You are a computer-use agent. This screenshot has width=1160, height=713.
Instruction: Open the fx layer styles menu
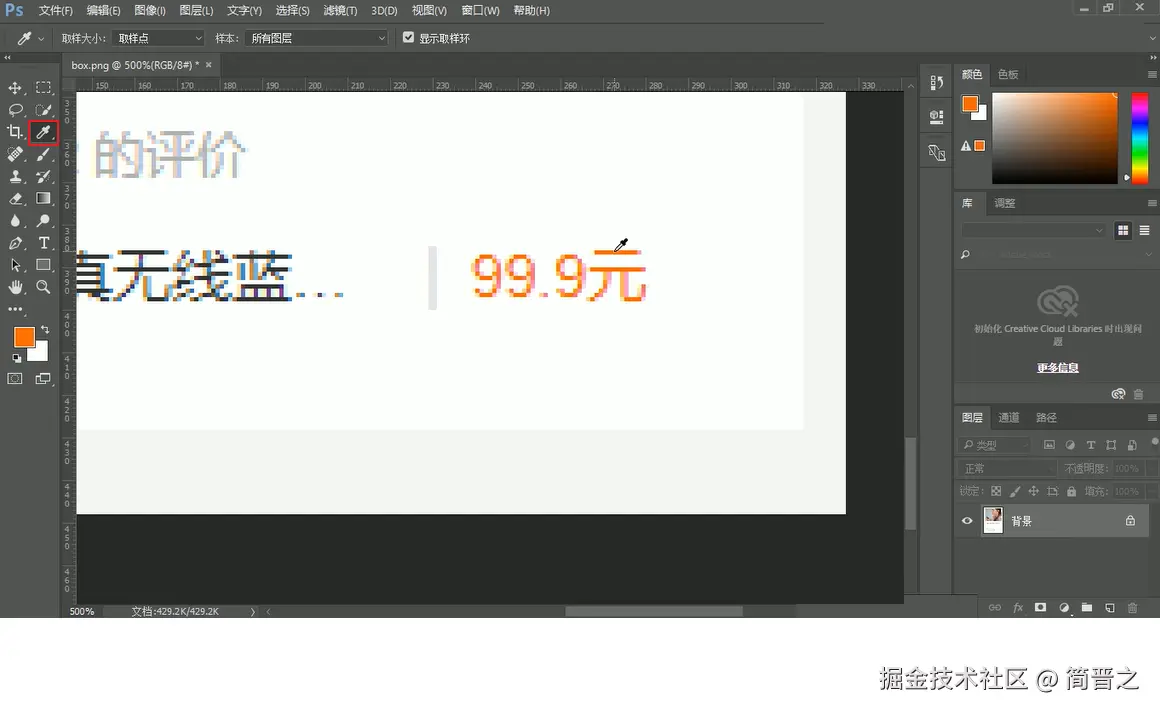click(1018, 607)
